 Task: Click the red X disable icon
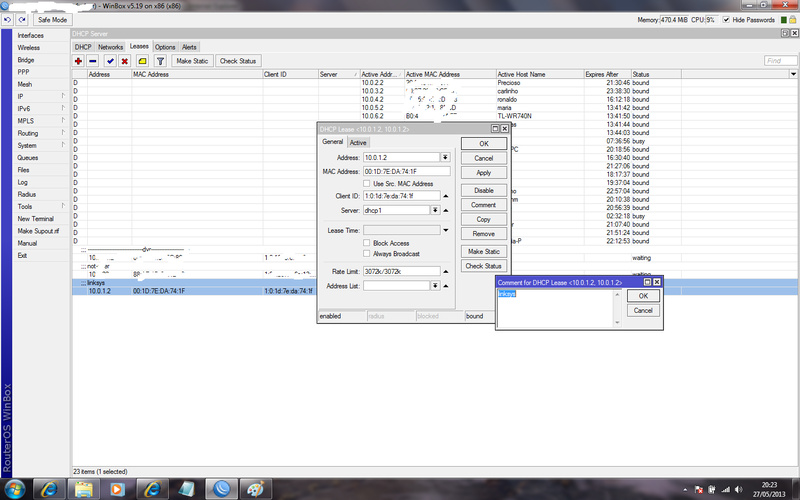click(x=124, y=61)
